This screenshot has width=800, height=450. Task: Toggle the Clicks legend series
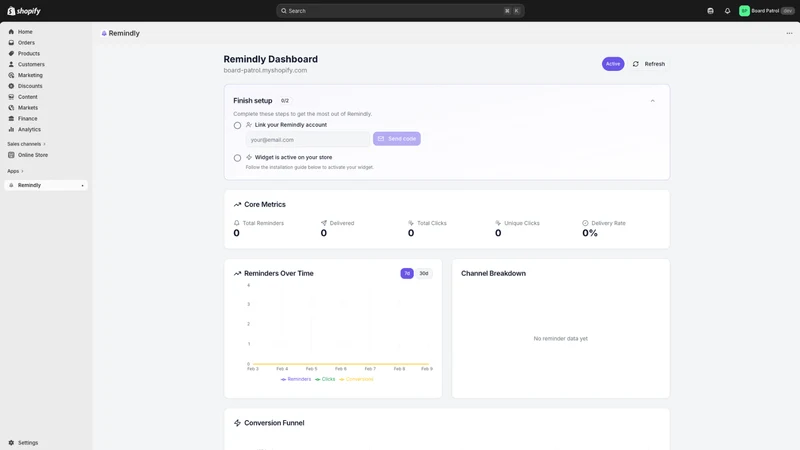(x=325, y=379)
